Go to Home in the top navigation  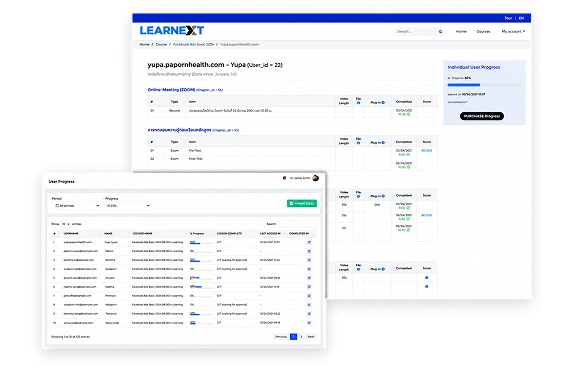click(x=461, y=31)
